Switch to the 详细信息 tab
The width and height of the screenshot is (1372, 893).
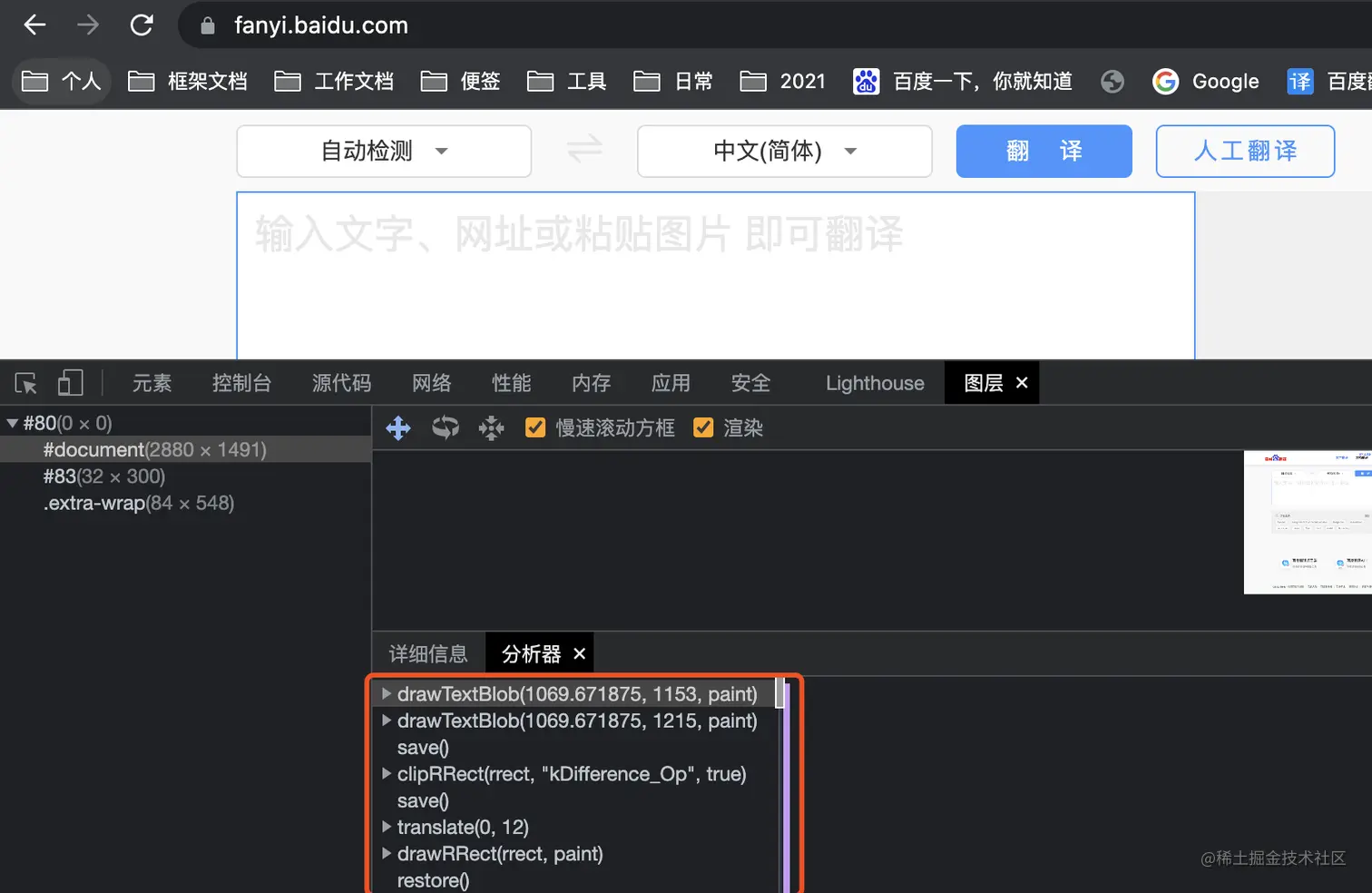point(427,653)
